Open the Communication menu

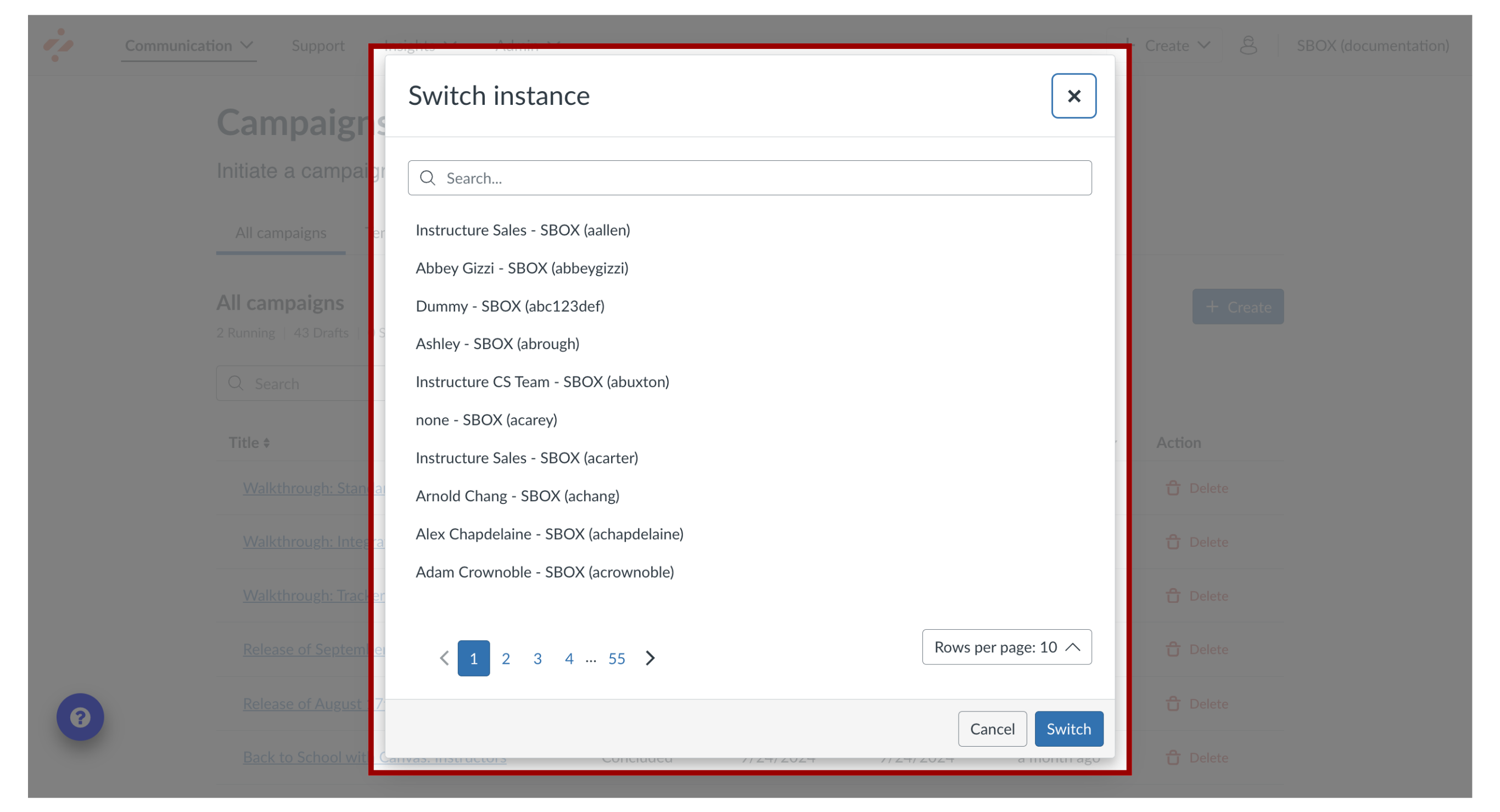pyautogui.click(x=189, y=45)
